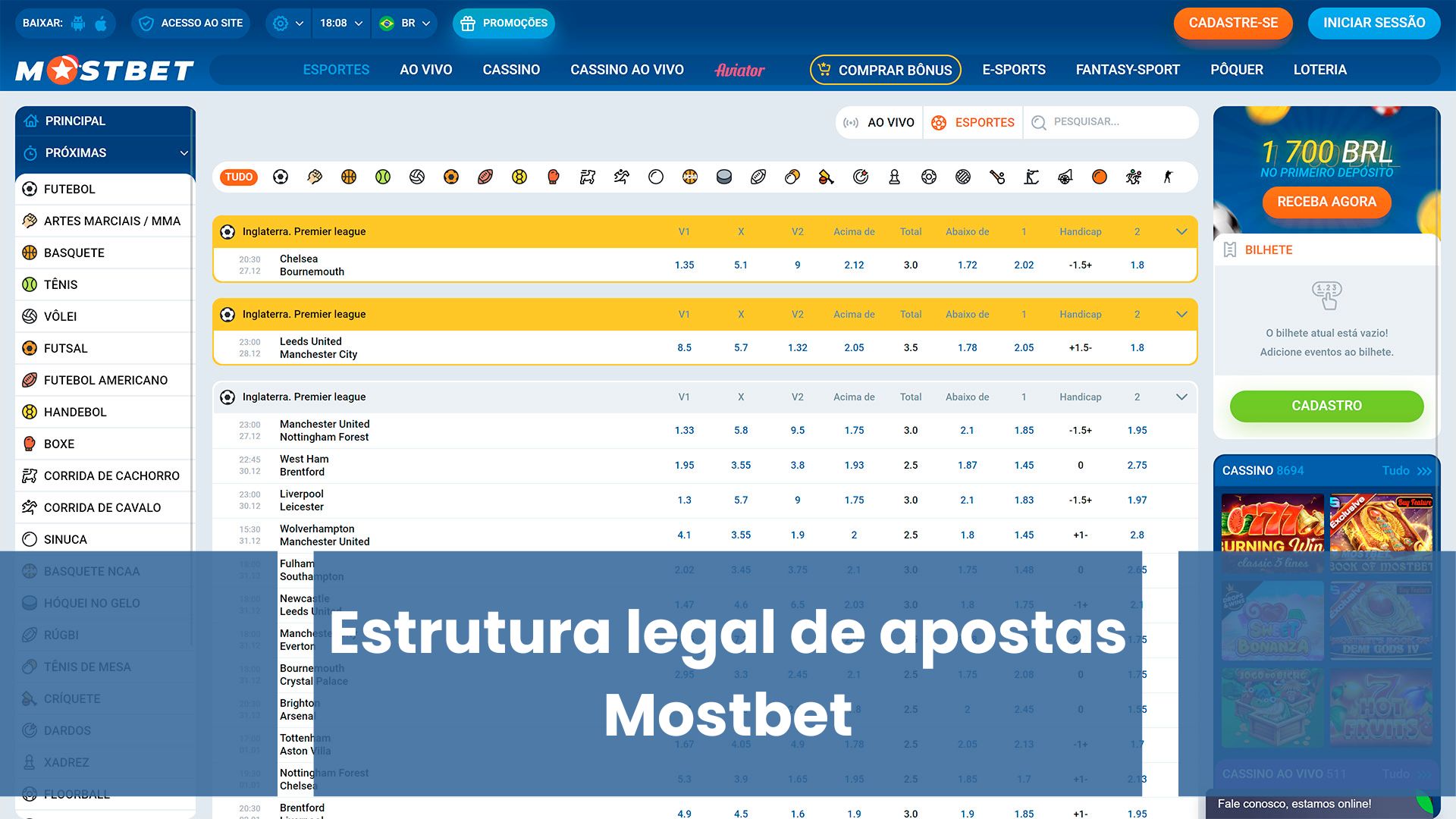Click the Android download icon
Viewport: 1456px width, 819px height.
pyautogui.click(x=78, y=24)
